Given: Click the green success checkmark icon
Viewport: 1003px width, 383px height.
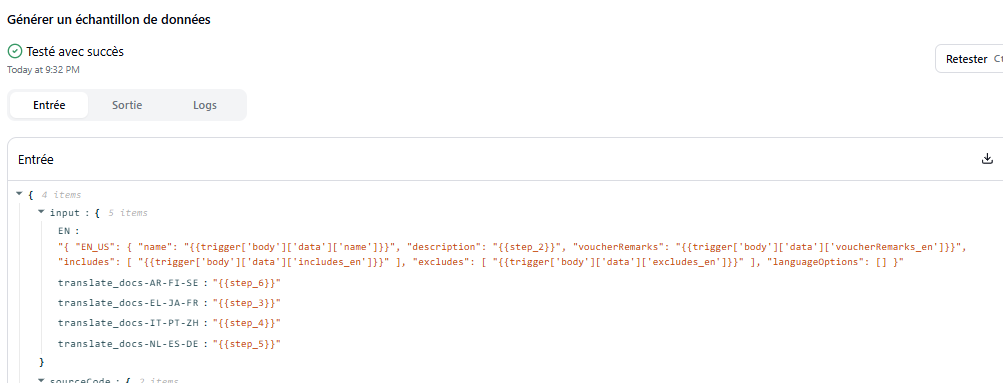Looking at the screenshot, I should [x=15, y=52].
